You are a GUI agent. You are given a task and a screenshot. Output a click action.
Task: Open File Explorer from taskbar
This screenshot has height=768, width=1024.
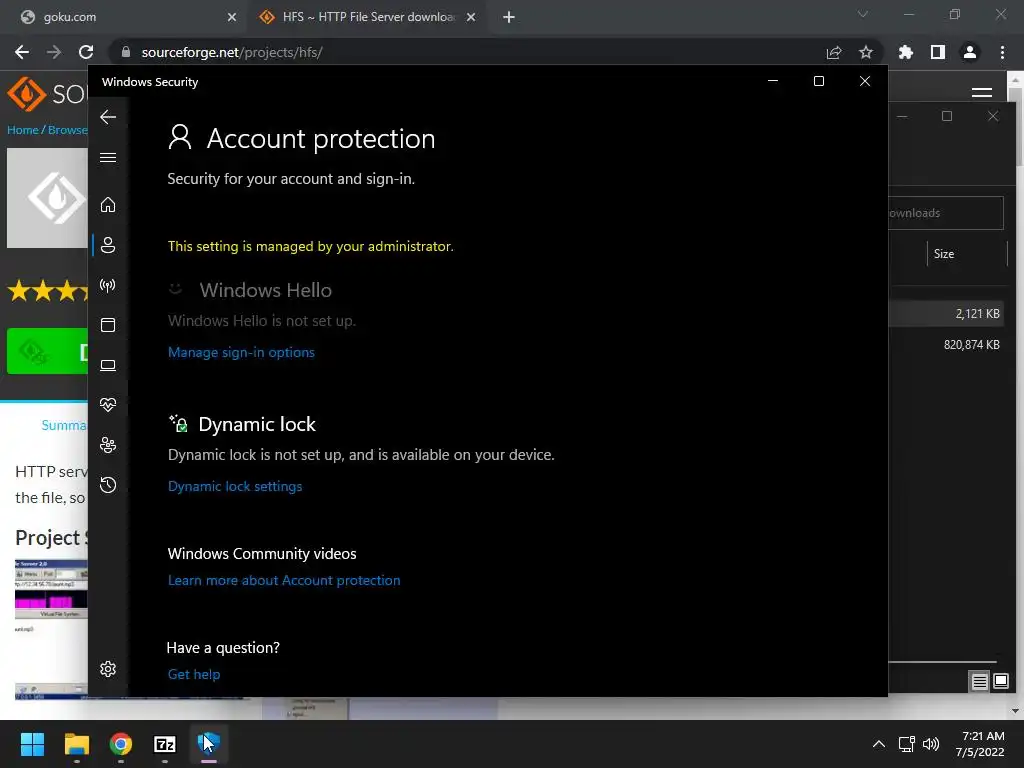coord(76,744)
